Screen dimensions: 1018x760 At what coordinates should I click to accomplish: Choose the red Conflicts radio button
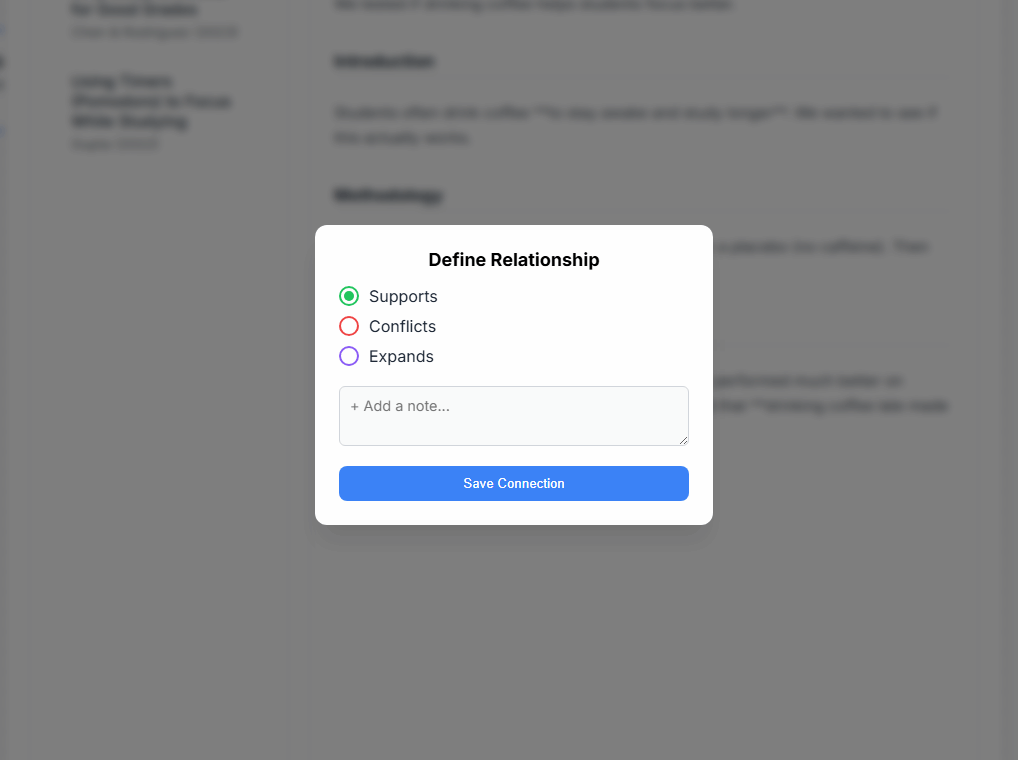pos(349,326)
